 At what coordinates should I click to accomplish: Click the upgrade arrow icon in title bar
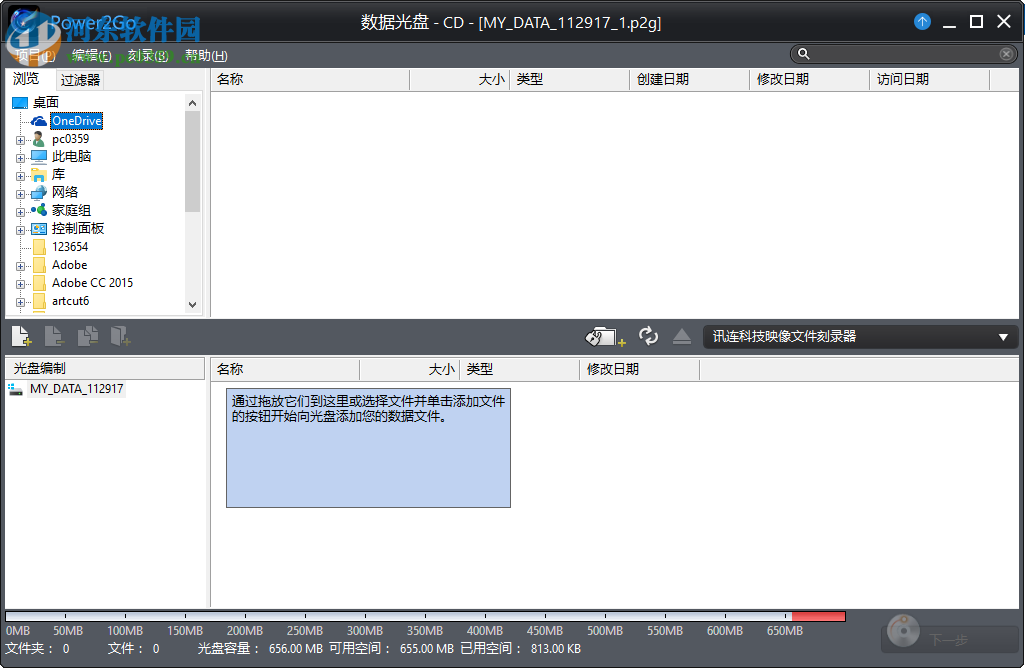(x=921, y=21)
